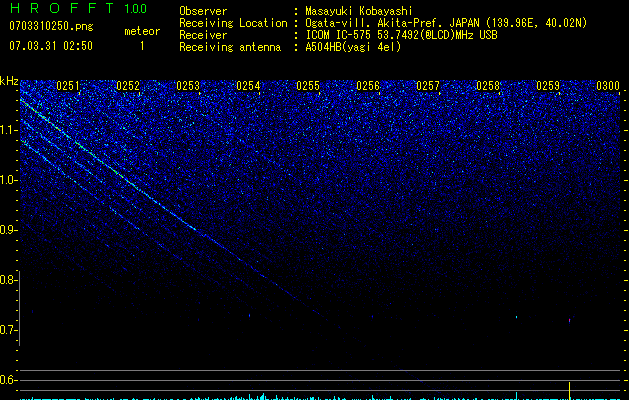The height and width of the screenshot is (400, 629).
Task: Click the 0.9 frequency axis label
Action: pos(8,230)
